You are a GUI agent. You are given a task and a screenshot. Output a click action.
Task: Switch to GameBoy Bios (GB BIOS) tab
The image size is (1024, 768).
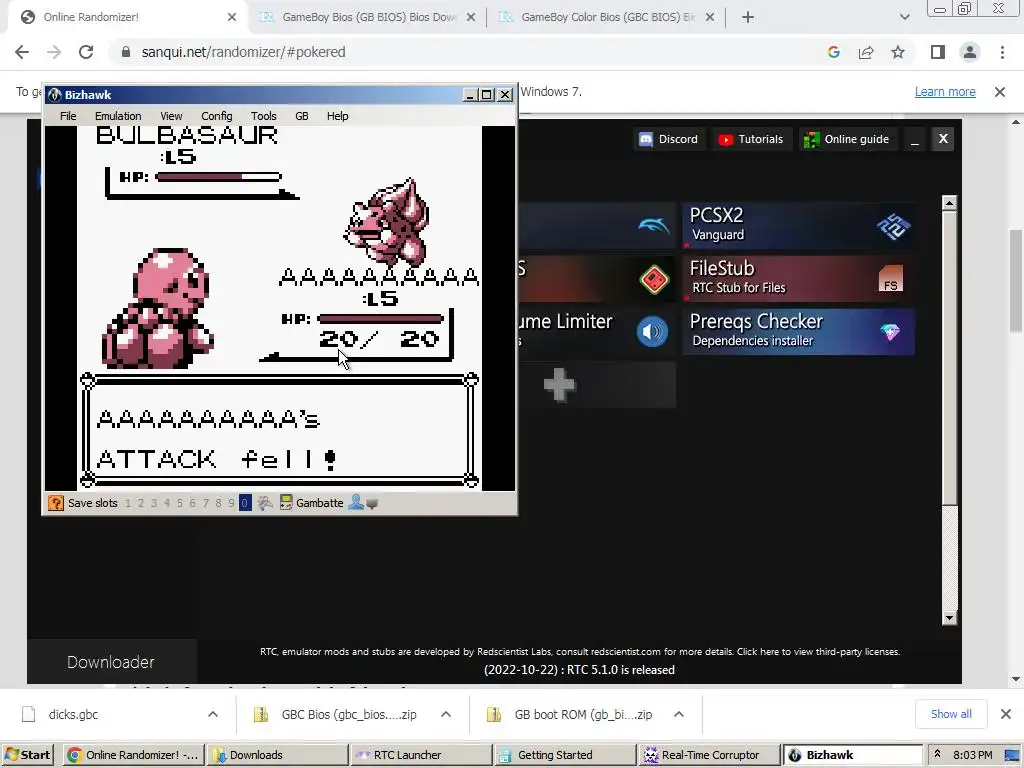coord(367,17)
